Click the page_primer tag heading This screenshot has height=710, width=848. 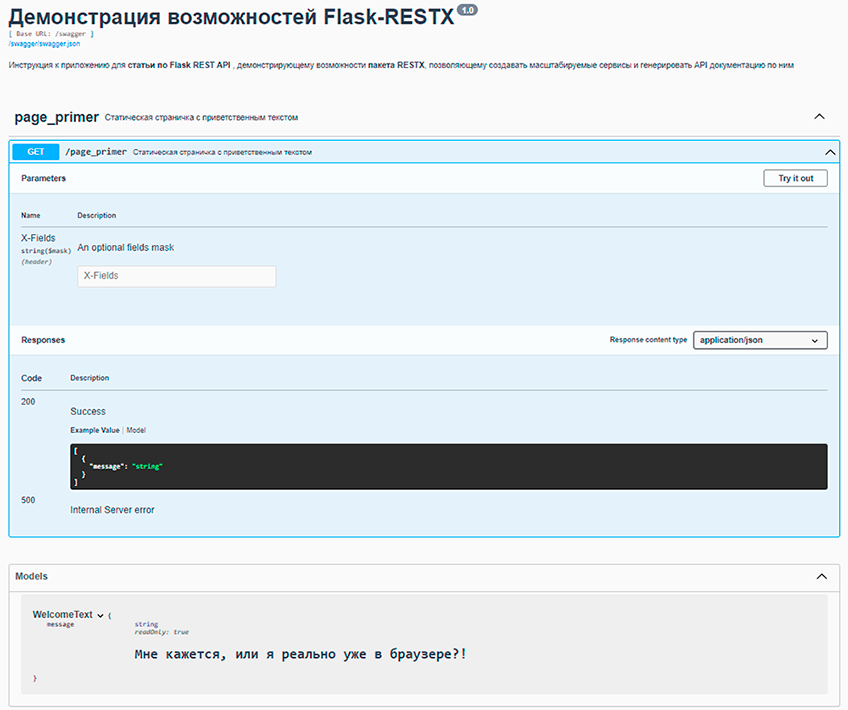[57, 117]
